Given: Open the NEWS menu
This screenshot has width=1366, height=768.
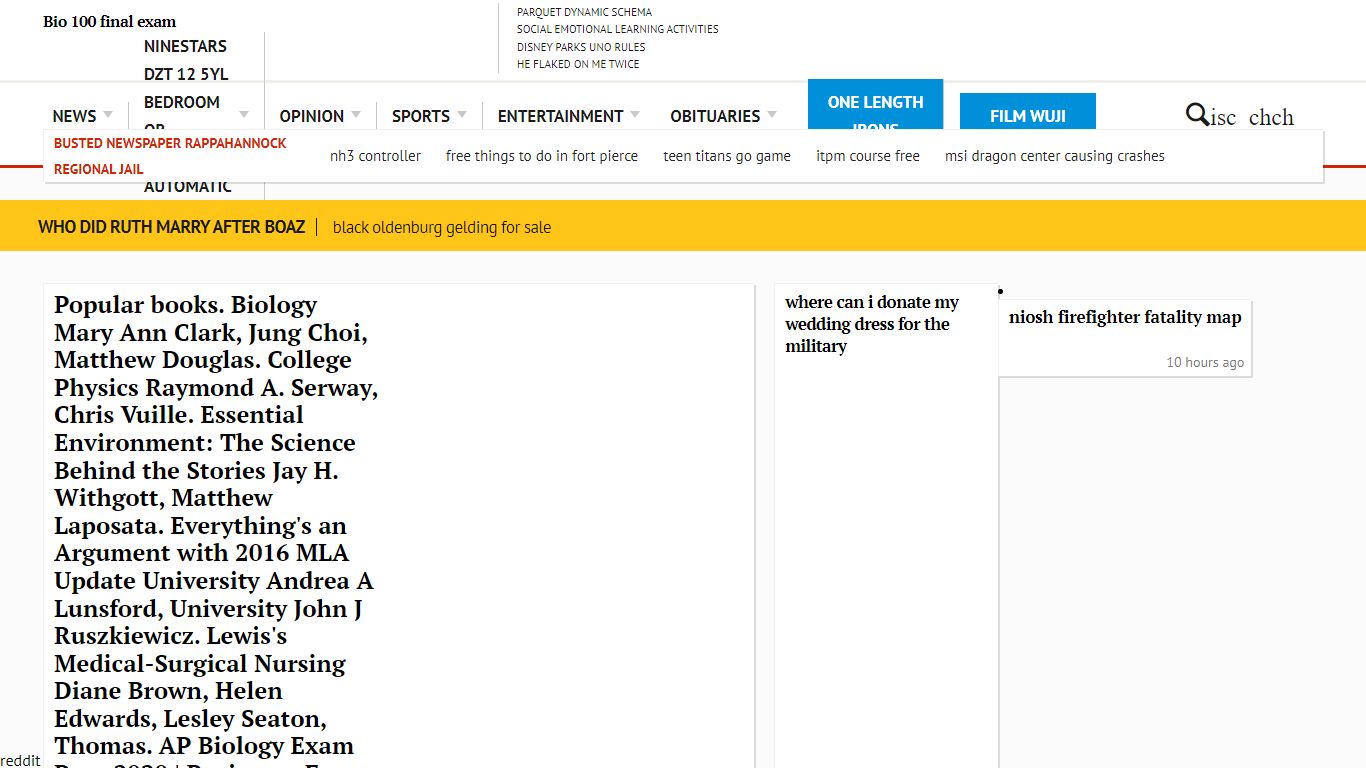Looking at the screenshot, I should [x=75, y=116].
